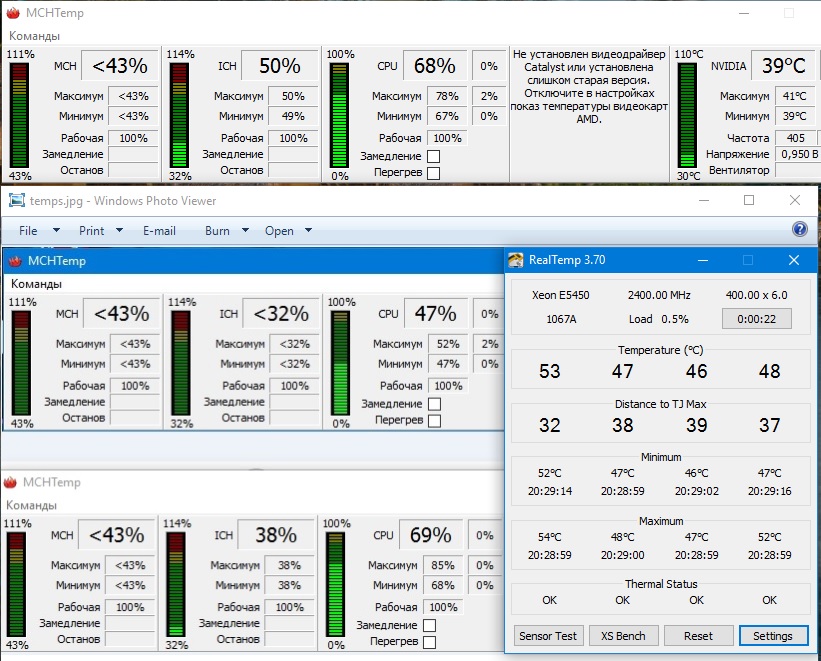Choose E-mail in Photo Viewer toolbar
821x661 pixels.
[x=159, y=230]
